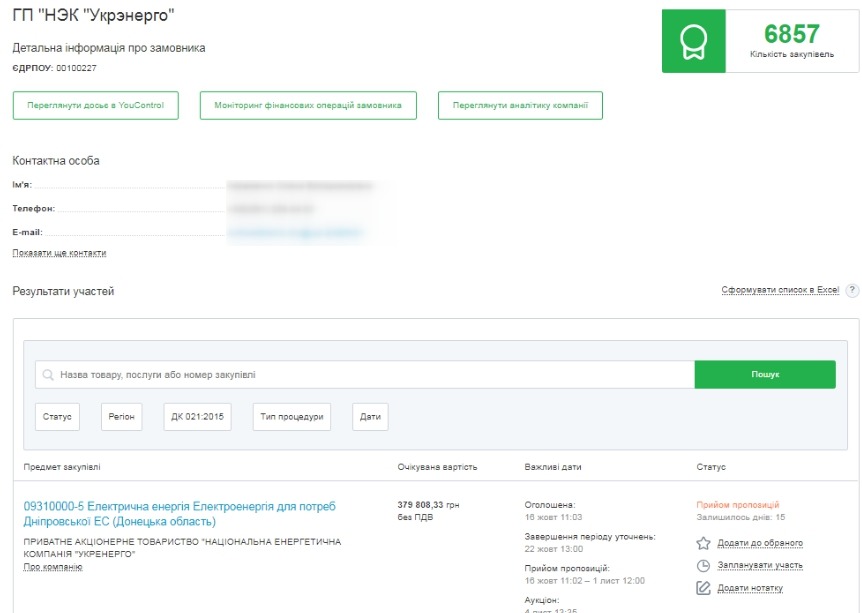The image size is (862, 613).
Task: Open the Статус filter dropdown
Action: tap(57, 417)
